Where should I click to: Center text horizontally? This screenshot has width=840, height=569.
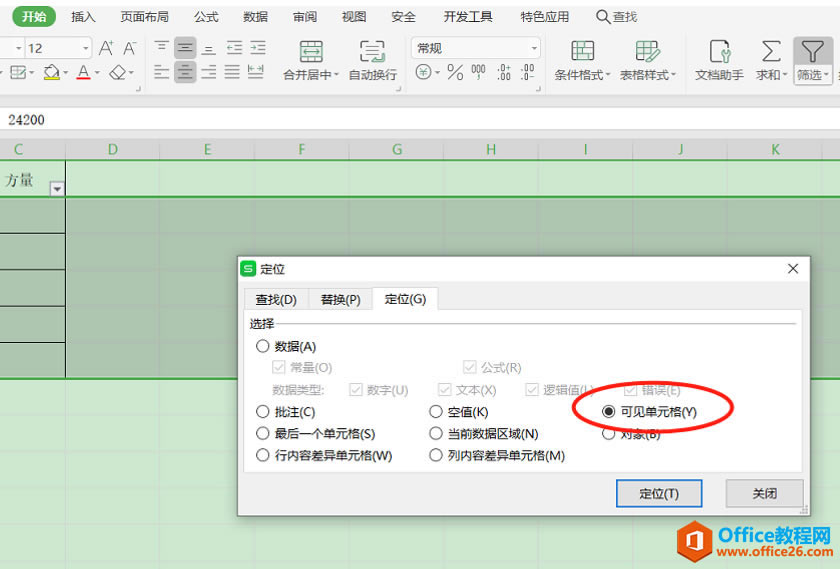[x=185, y=71]
